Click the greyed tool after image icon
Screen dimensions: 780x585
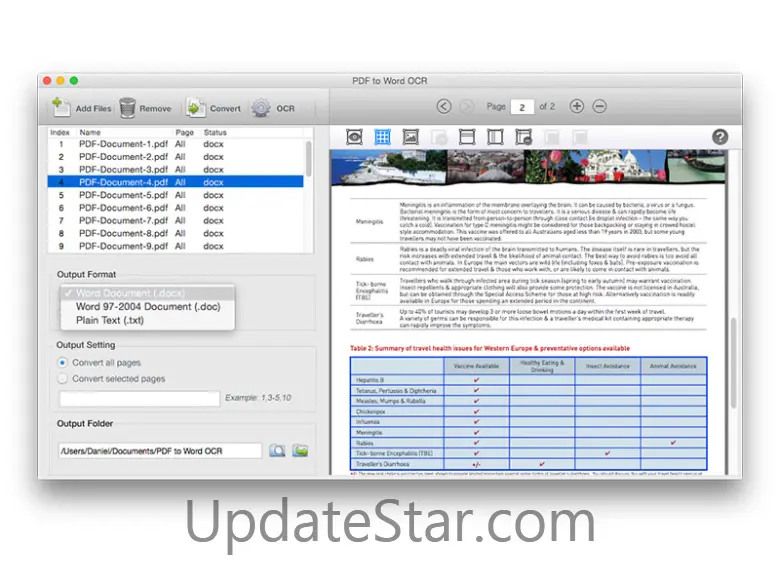point(439,137)
